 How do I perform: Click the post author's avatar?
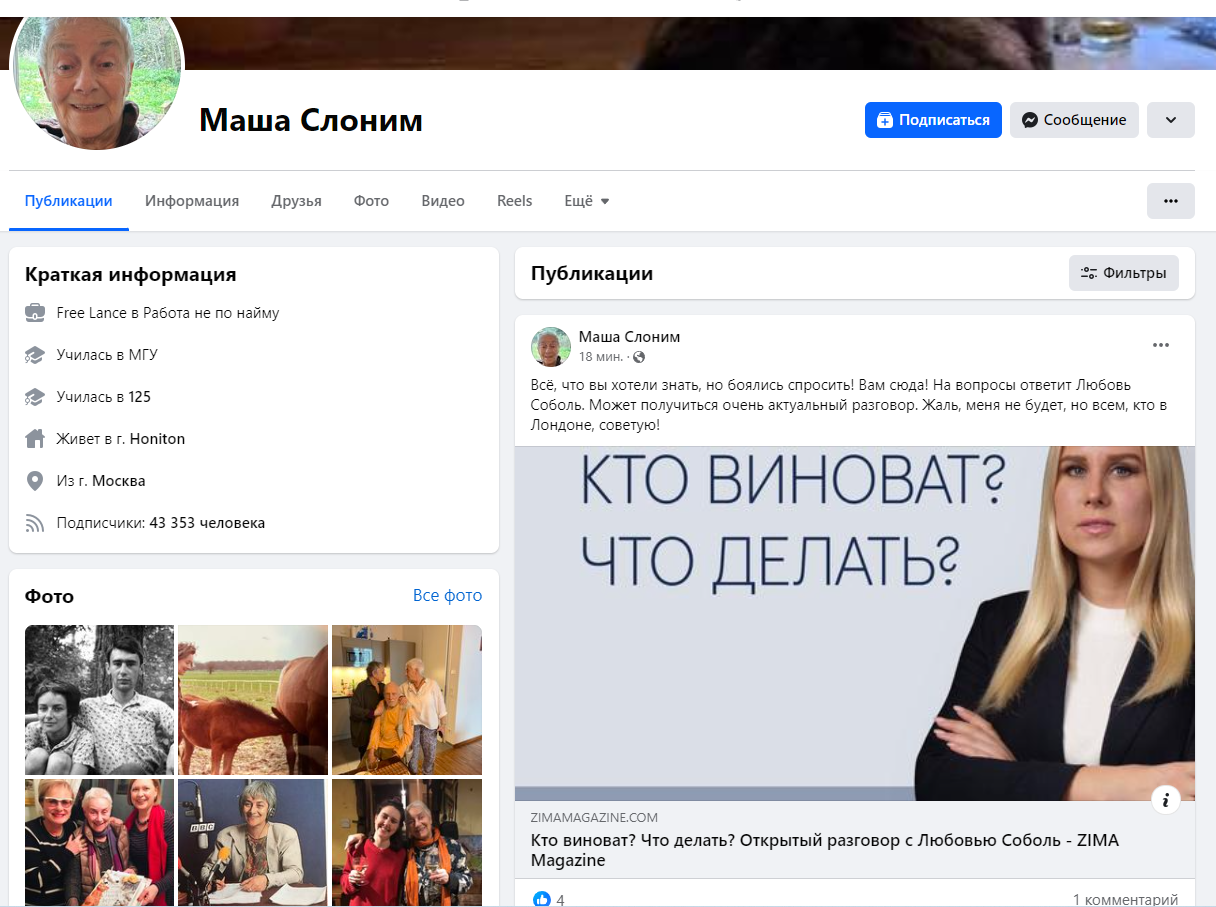(x=551, y=347)
